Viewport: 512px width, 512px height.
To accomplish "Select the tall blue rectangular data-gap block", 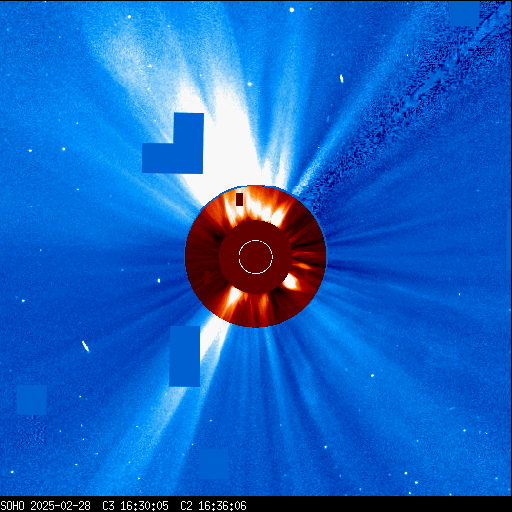I will 185,356.
